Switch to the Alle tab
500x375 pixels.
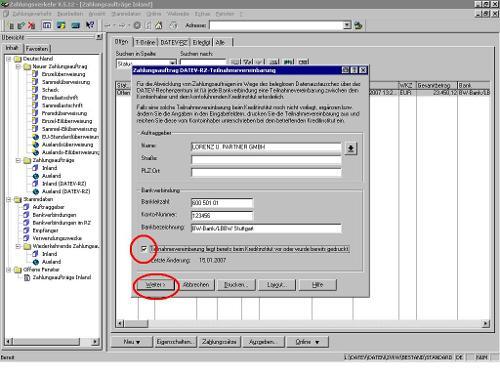point(220,42)
